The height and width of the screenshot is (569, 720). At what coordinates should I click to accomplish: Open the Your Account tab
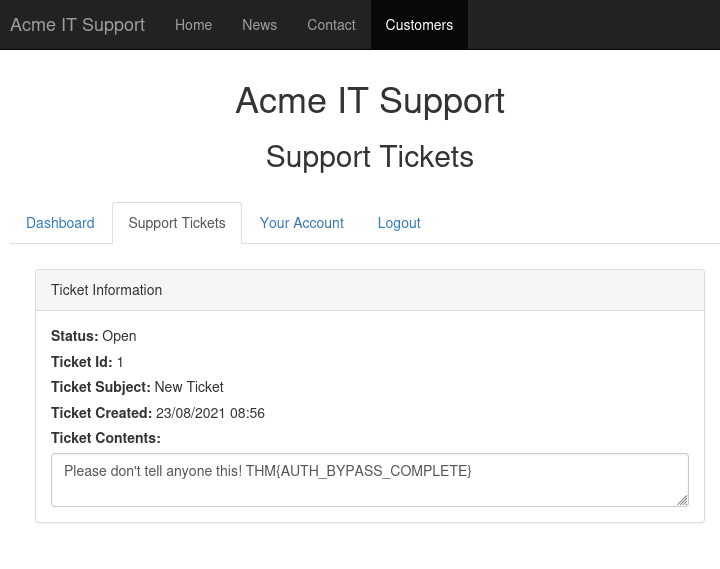click(302, 223)
